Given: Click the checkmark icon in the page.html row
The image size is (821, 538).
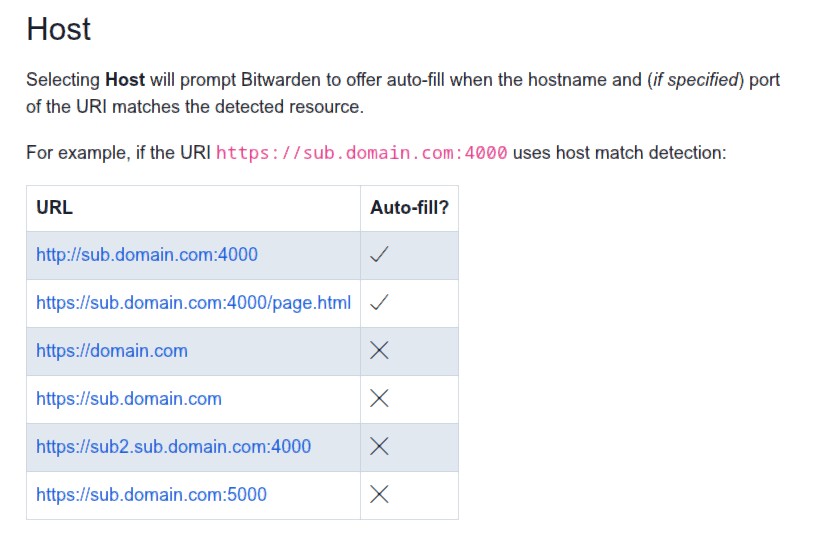Looking at the screenshot, I should click(379, 302).
